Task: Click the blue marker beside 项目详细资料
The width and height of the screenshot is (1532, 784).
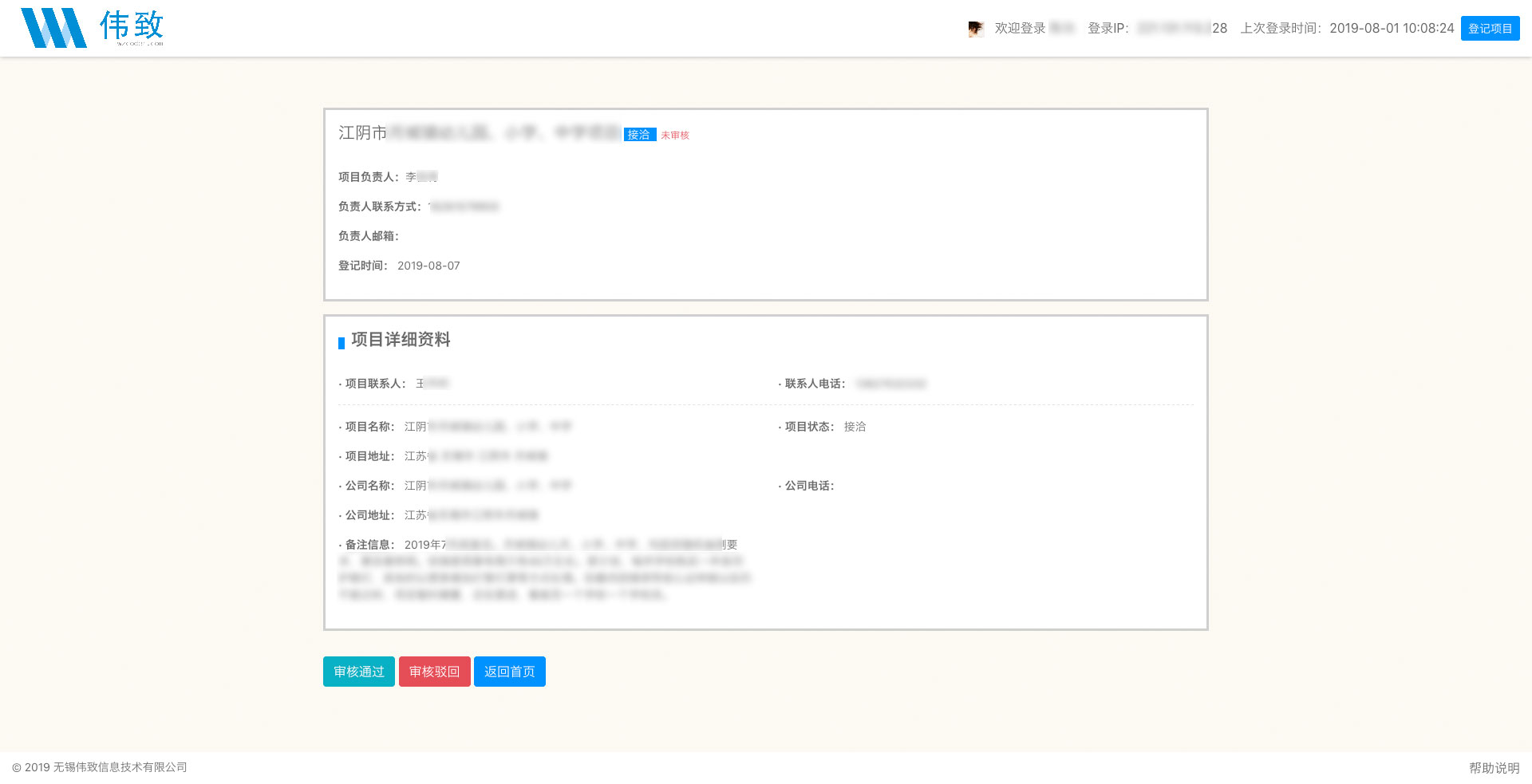Action: pyautogui.click(x=342, y=343)
